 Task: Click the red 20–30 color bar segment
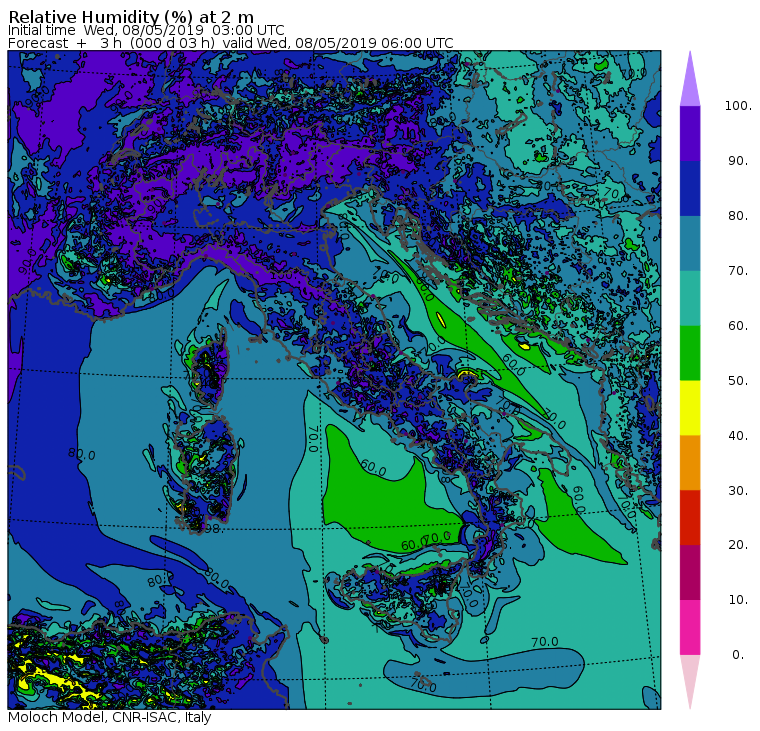(690, 518)
